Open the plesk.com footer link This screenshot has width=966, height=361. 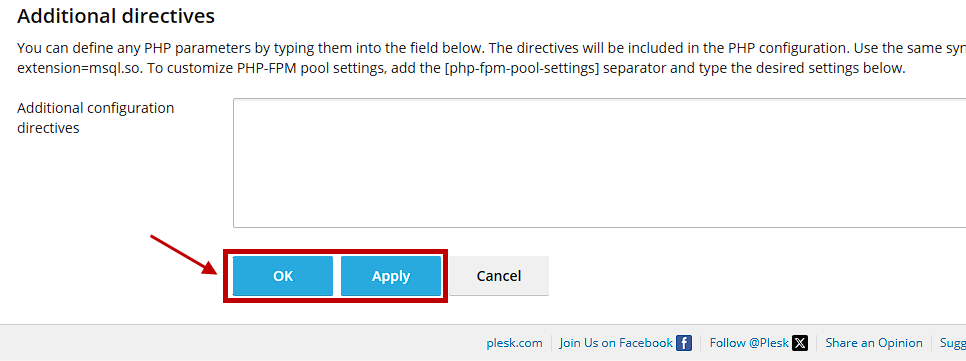pyautogui.click(x=514, y=343)
